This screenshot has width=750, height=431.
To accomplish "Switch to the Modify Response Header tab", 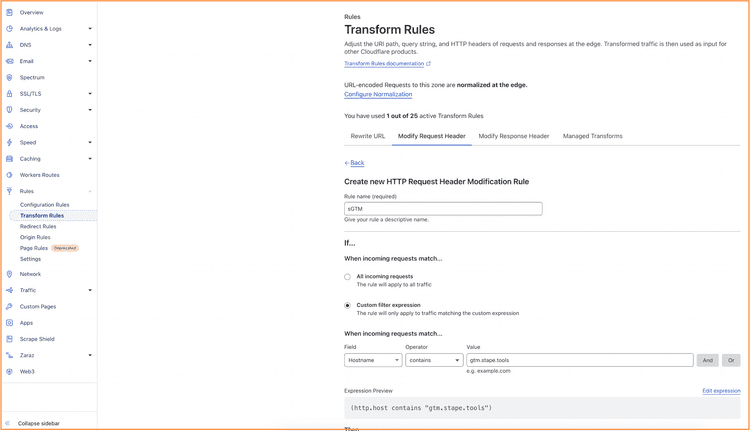I will tap(513, 136).
